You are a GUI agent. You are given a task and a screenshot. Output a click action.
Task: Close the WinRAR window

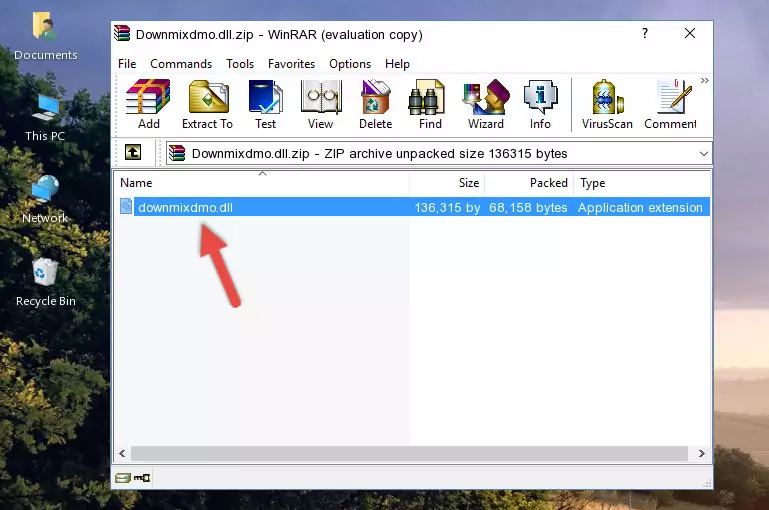pyautogui.click(x=690, y=33)
